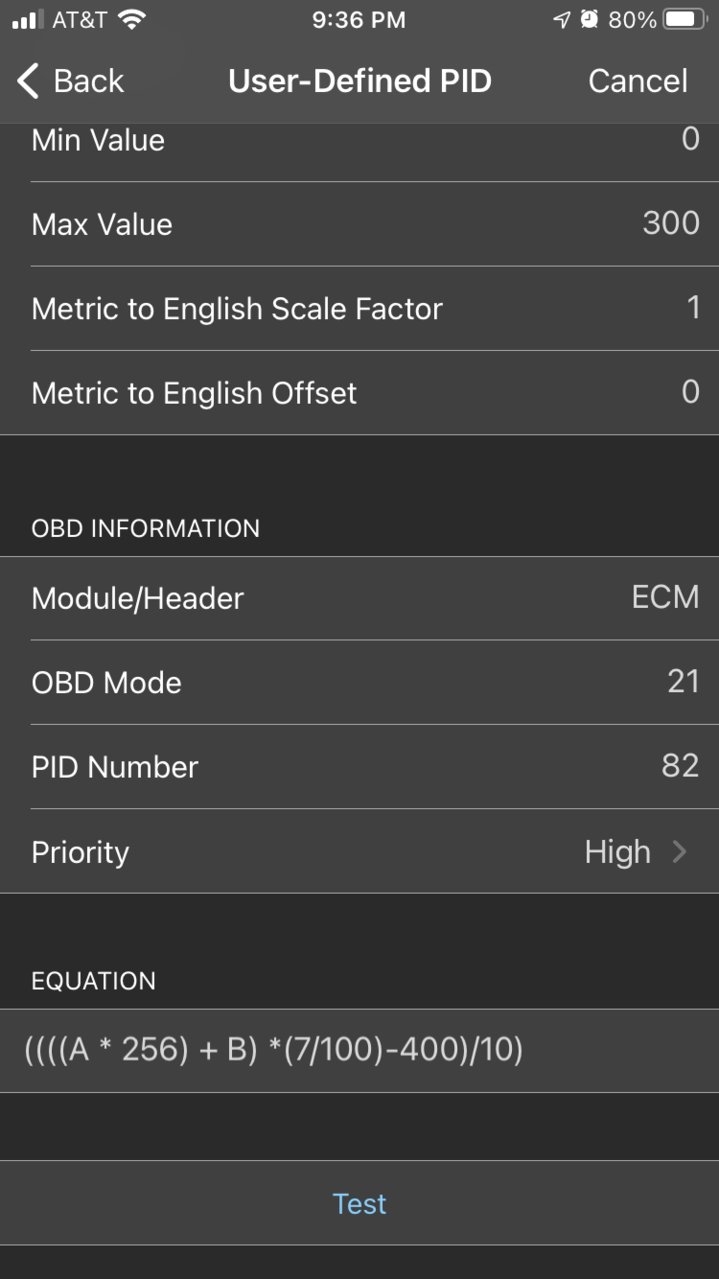Tap the Test button
Image resolution: width=719 pixels, height=1279 pixels.
[359, 1203]
